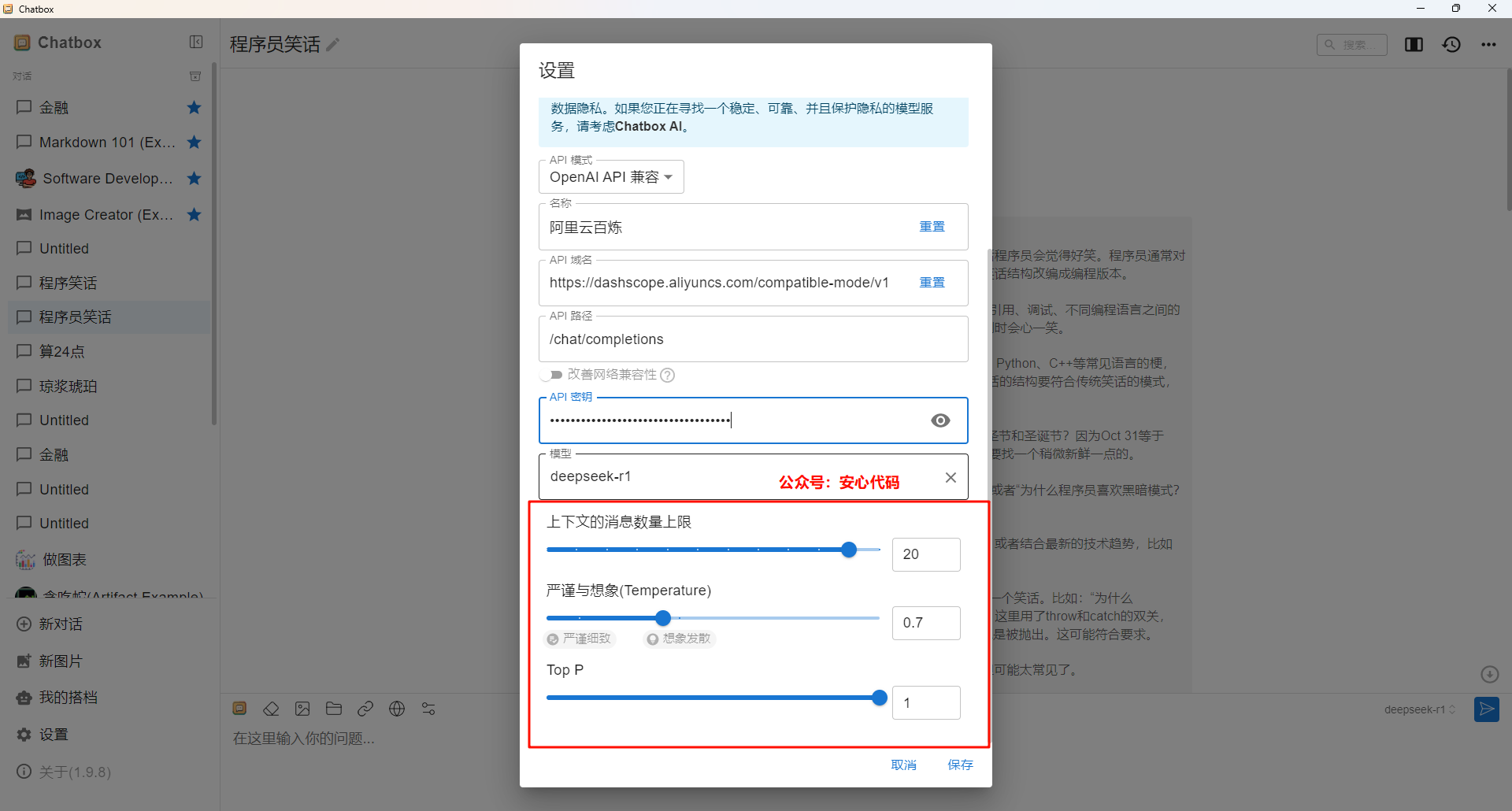Viewport: 1512px width, 811px height.
Task: Click the Temperature value box 0.7
Action: click(x=926, y=623)
